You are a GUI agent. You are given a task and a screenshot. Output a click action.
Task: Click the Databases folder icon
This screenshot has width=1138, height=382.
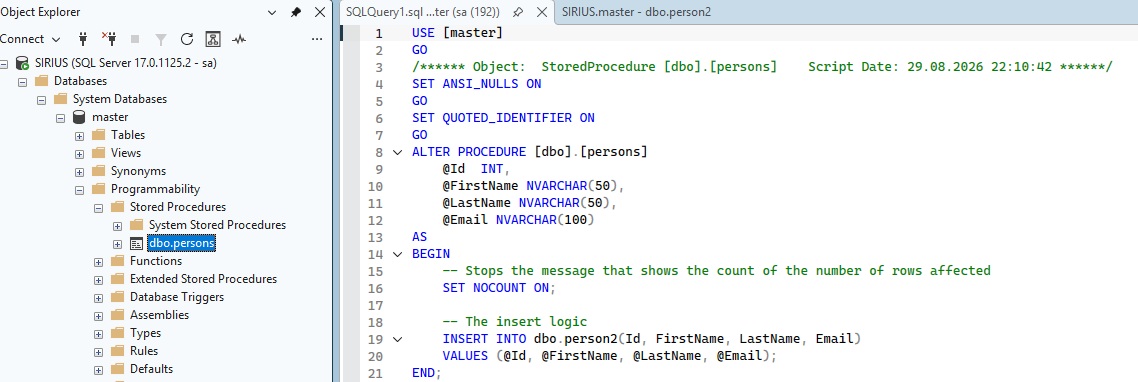(x=41, y=81)
